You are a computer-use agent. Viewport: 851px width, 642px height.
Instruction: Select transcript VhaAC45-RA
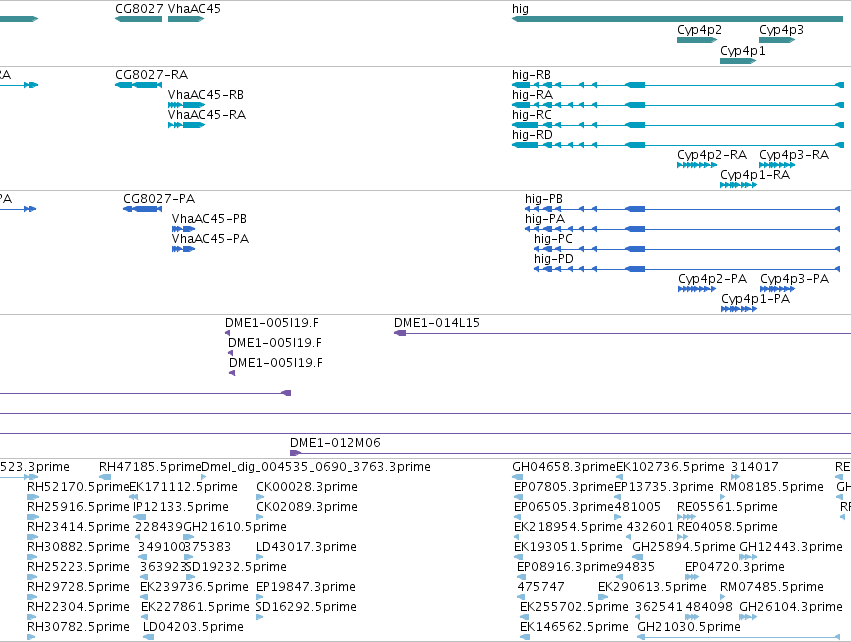186,125
